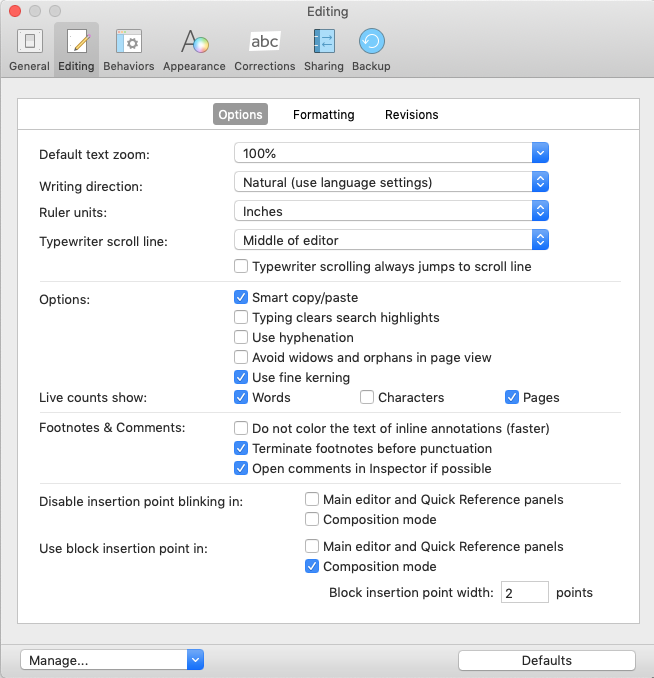Uncheck Pages live count
Image resolution: width=654 pixels, height=678 pixels.
point(512,397)
